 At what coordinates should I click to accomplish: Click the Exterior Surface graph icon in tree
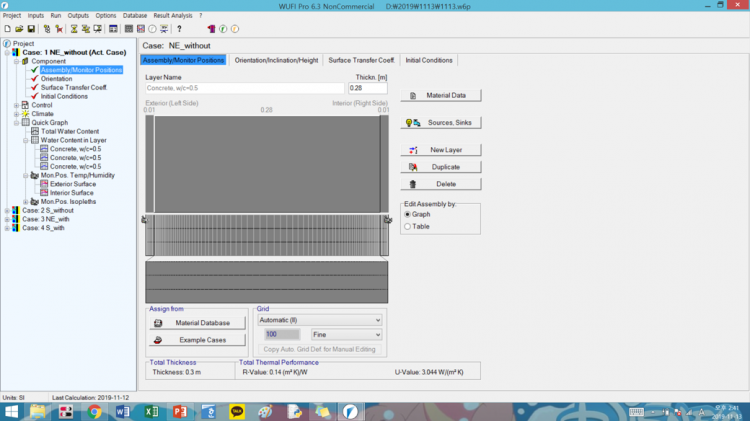42,184
